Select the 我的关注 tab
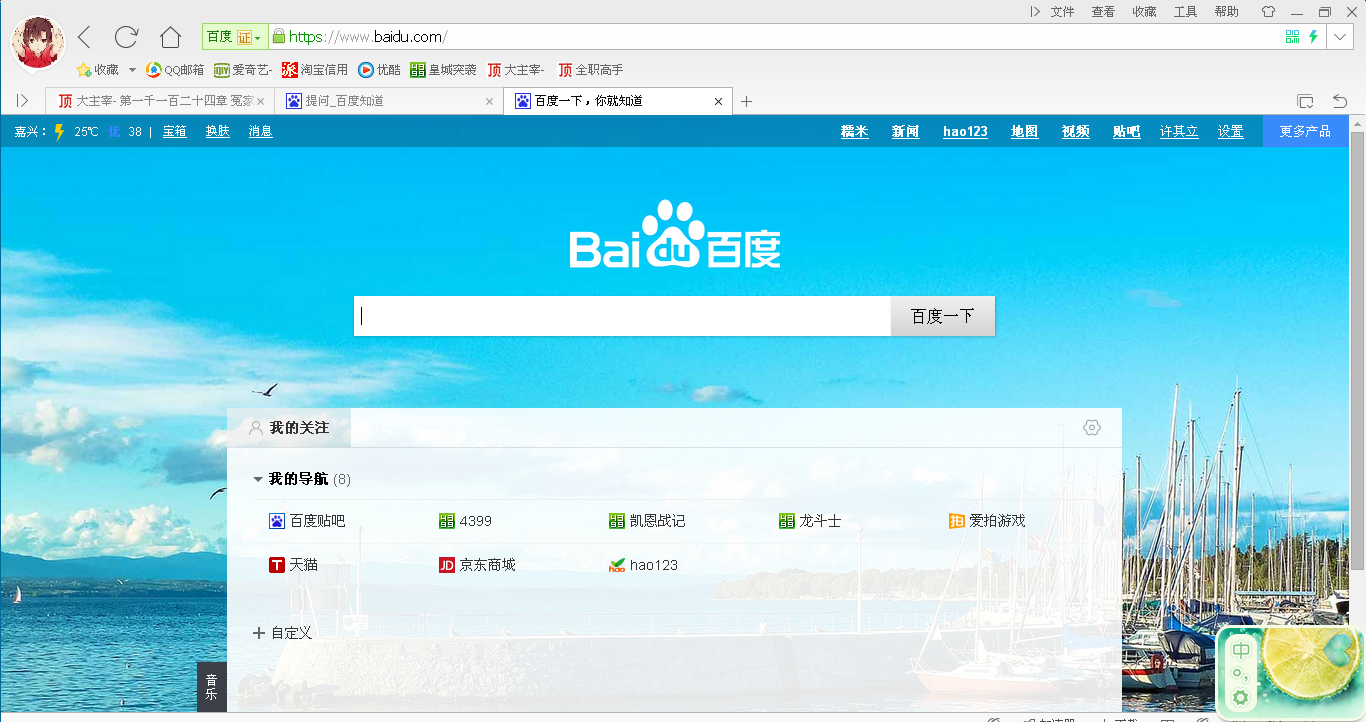This screenshot has width=1366, height=722. [x=289, y=427]
